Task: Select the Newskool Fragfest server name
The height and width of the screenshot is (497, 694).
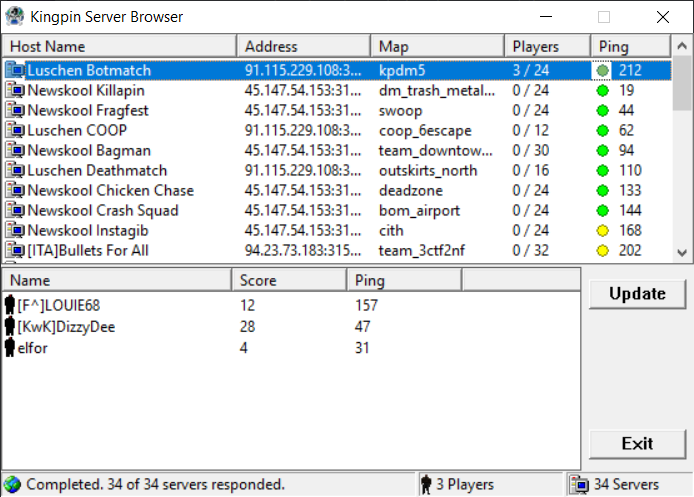Action: coord(88,110)
